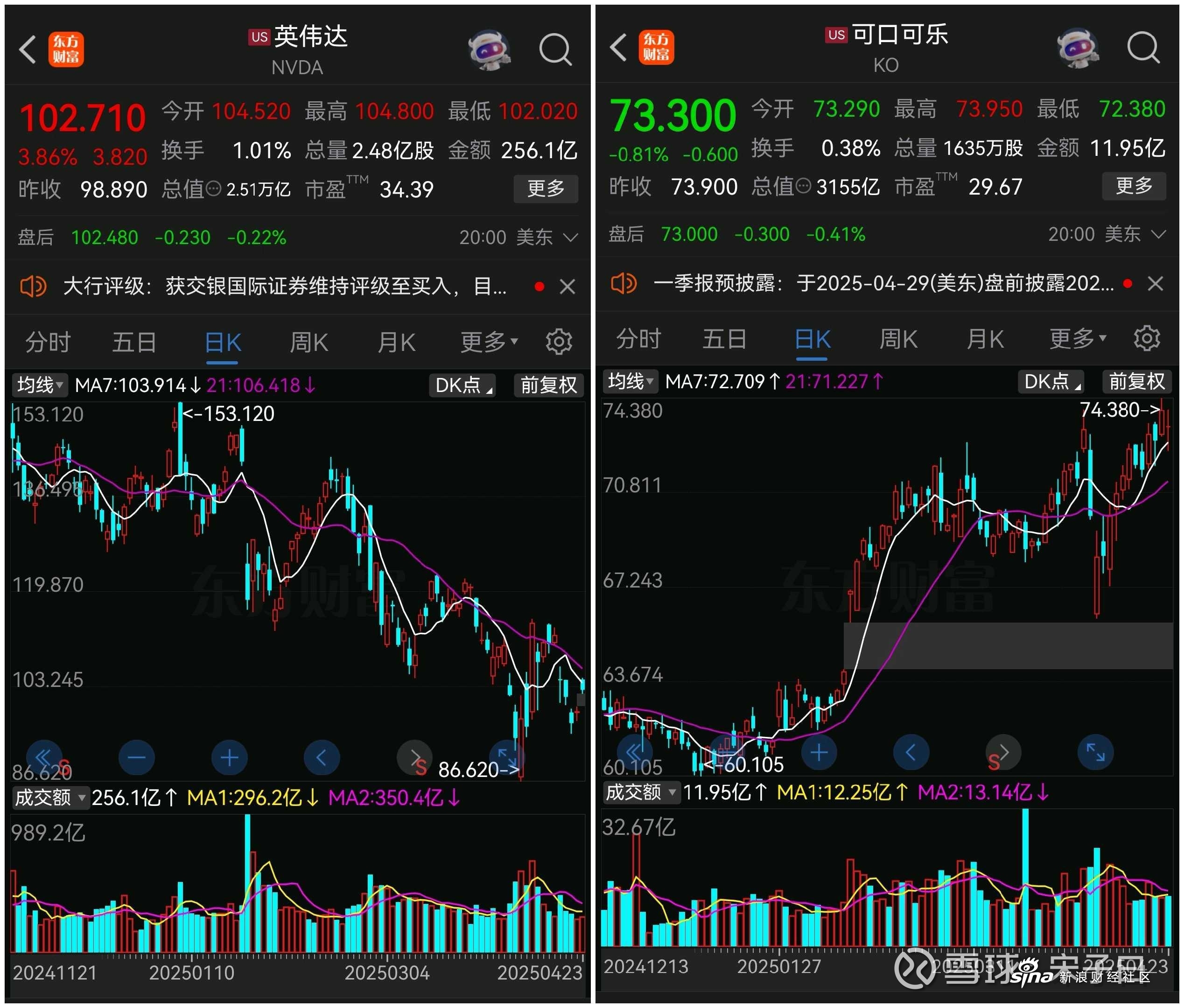Tap the info icon next to KO 总值
The image size is (1184, 1008).
(803, 186)
